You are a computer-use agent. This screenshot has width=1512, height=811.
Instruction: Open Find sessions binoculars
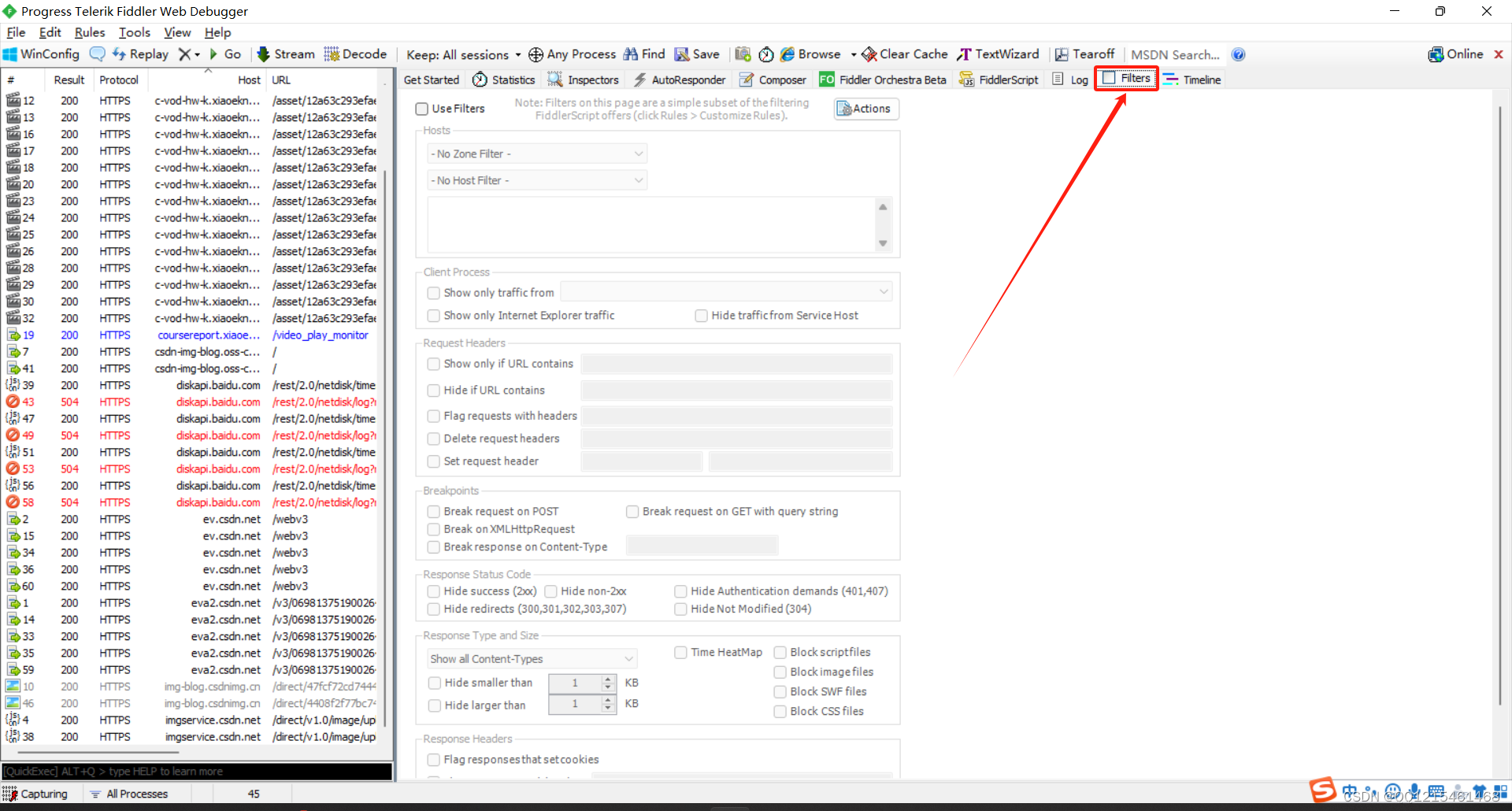644,54
